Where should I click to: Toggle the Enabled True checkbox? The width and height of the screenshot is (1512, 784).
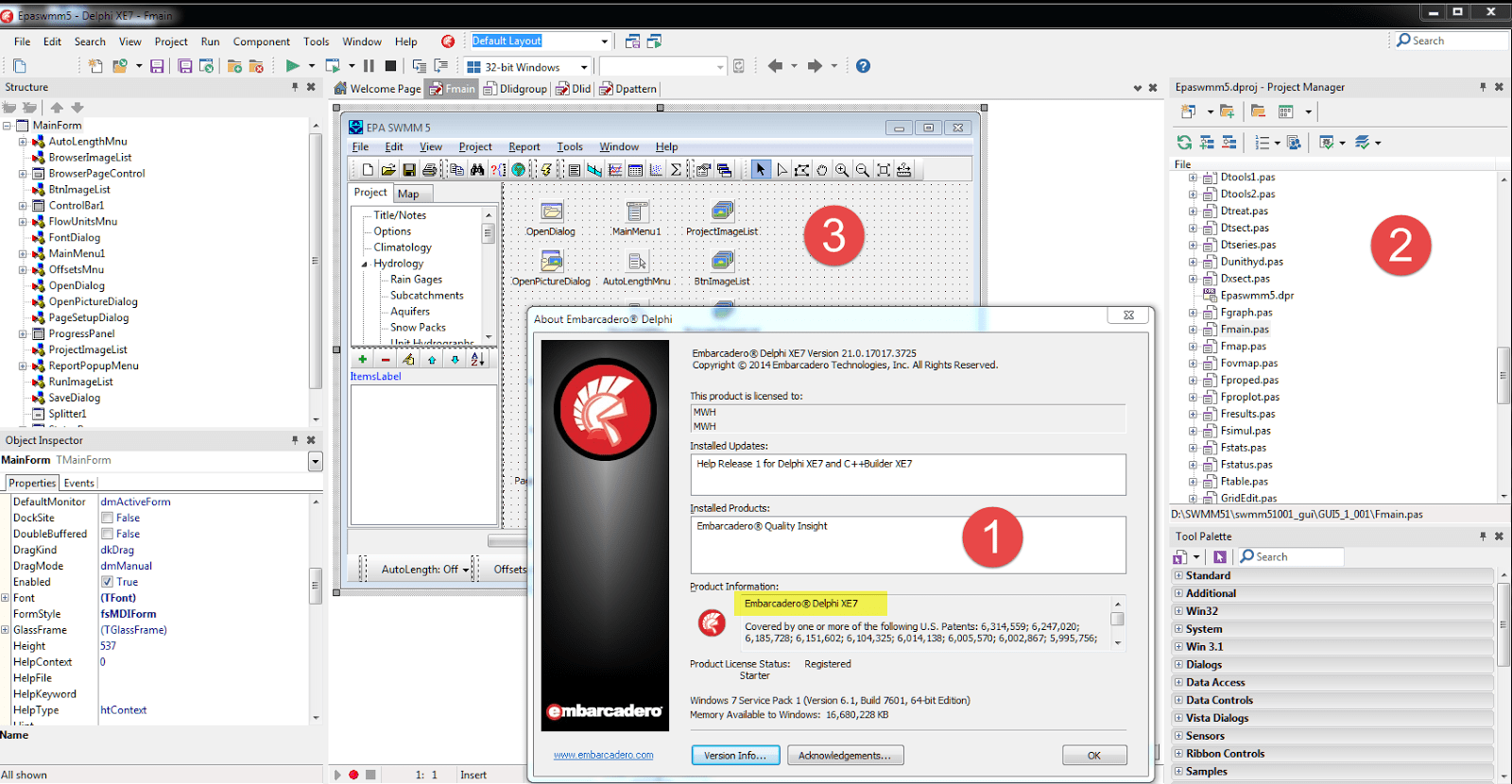click(x=107, y=582)
